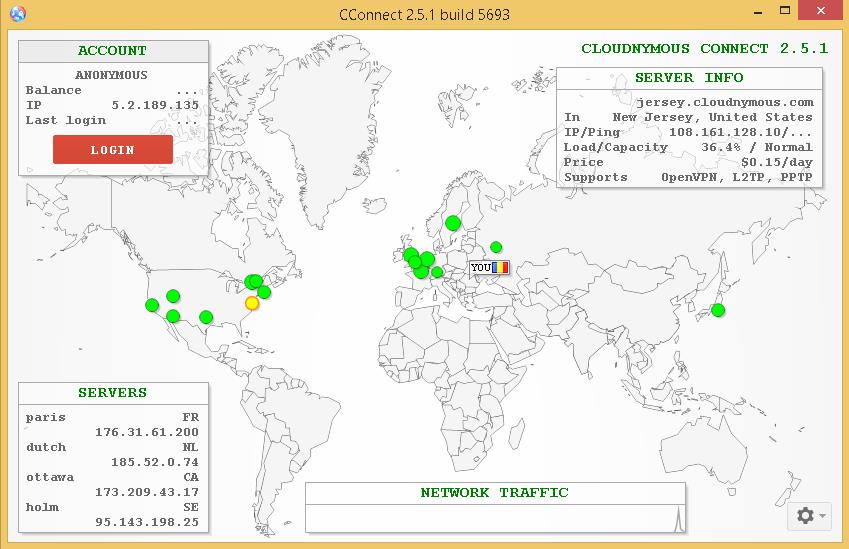849x549 pixels.
Task: Click the Supports OpenVPN, L2TP, PPTP line
Action: (x=689, y=177)
